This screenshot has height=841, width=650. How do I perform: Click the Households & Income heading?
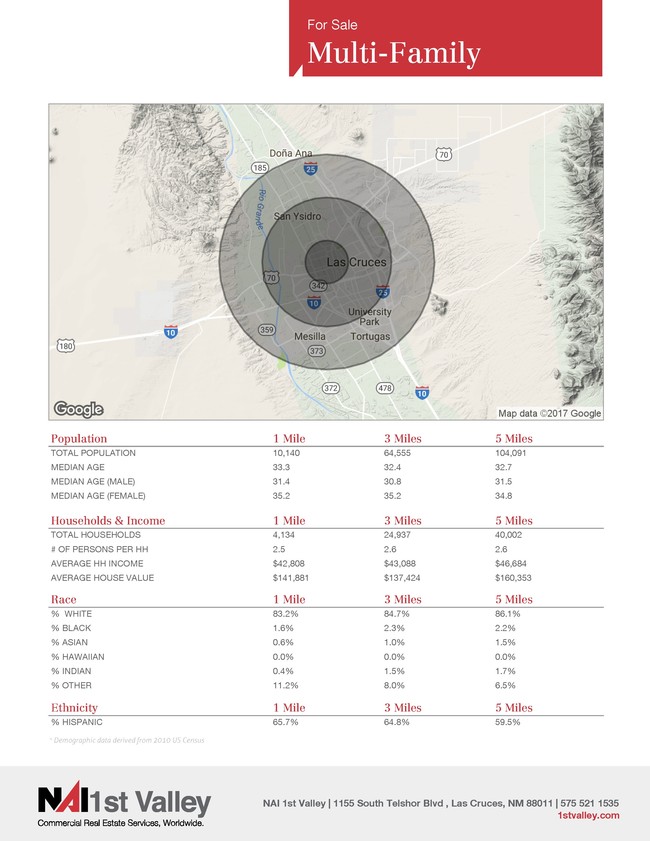click(x=108, y=520)
